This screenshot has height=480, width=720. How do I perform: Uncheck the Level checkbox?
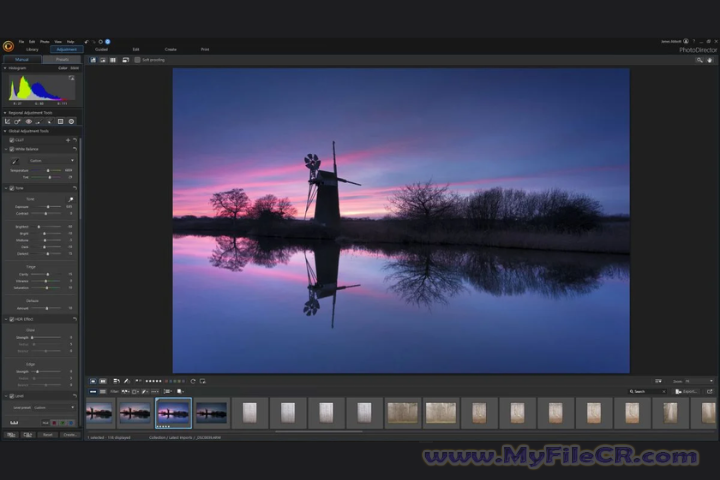tap(12, 396)
